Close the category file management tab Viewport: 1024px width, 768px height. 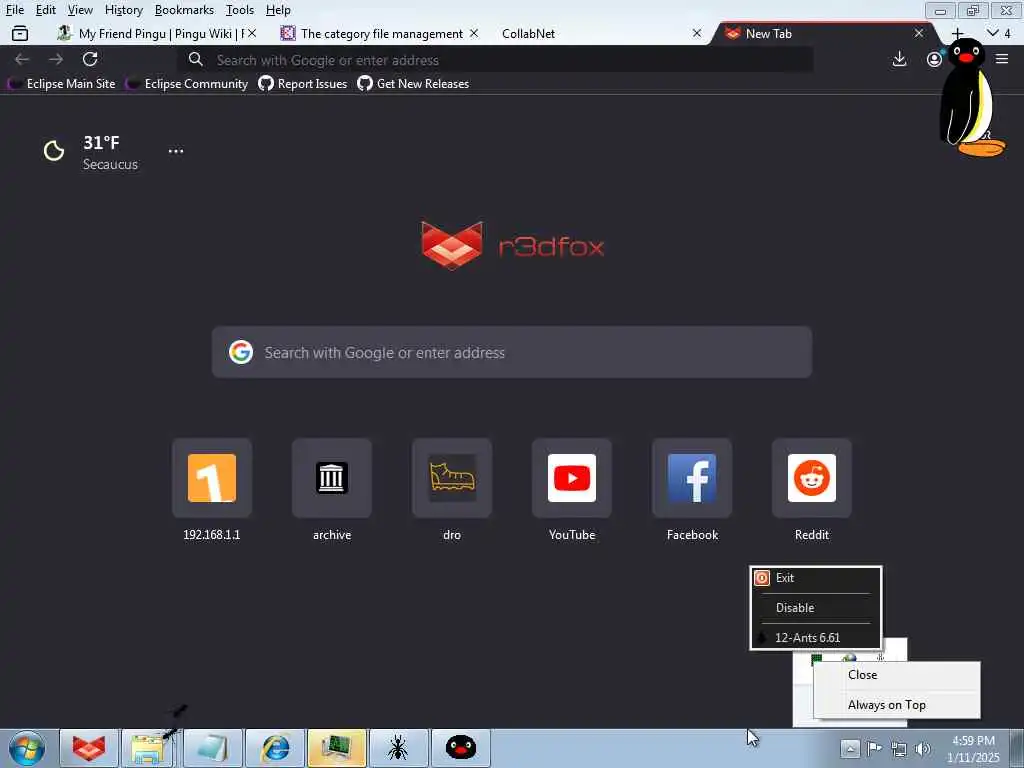pyautogui.click(x=474, y=33)
